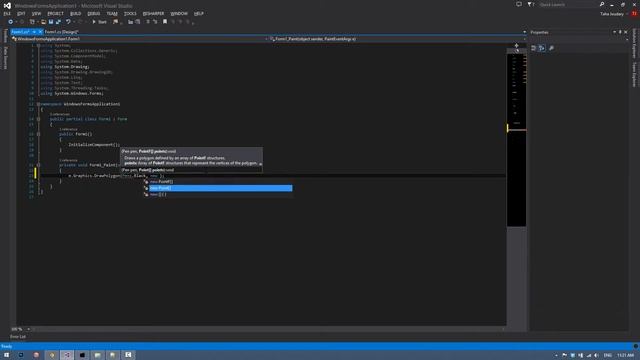Open the Form1_Paint member dropdown
Image resolution: width=640 pixels, height=360 pixels.
pyautogui.click(x=398, y=39)
